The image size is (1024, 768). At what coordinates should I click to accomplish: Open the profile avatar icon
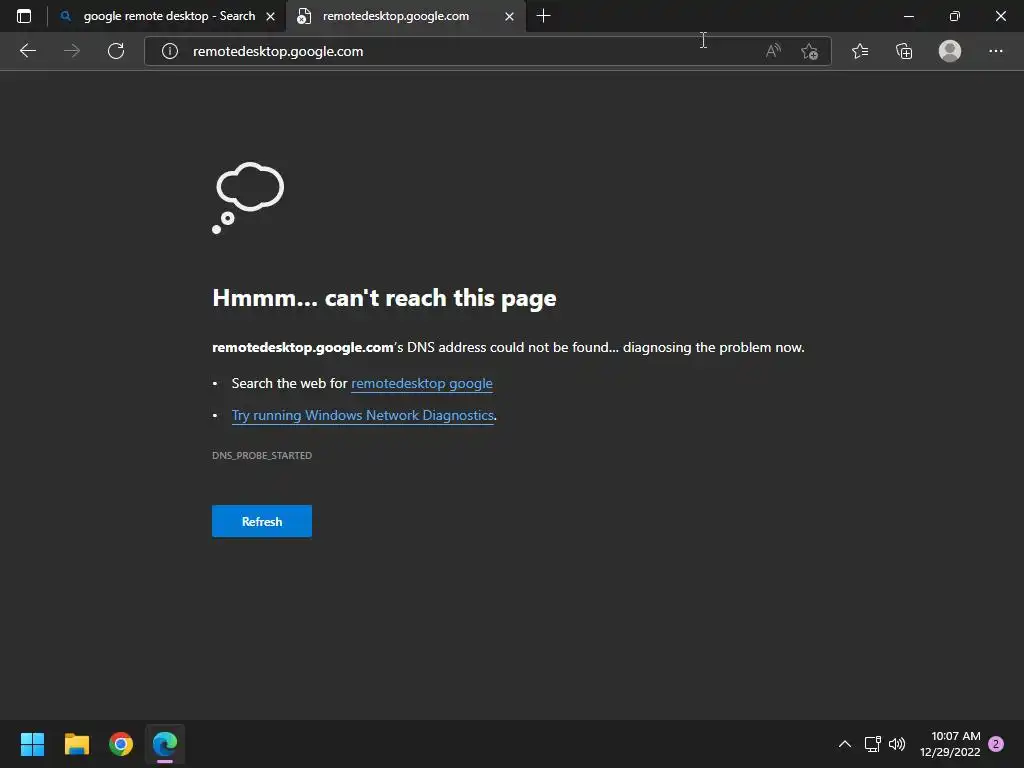950,51
